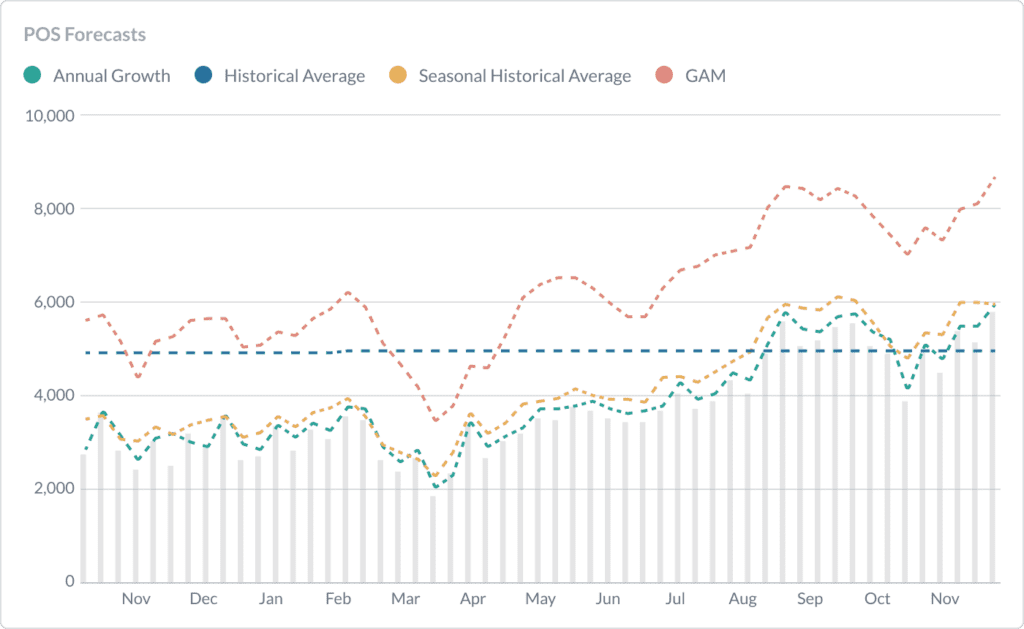Click the Historical Average blue legend dot

coord(204,76)
